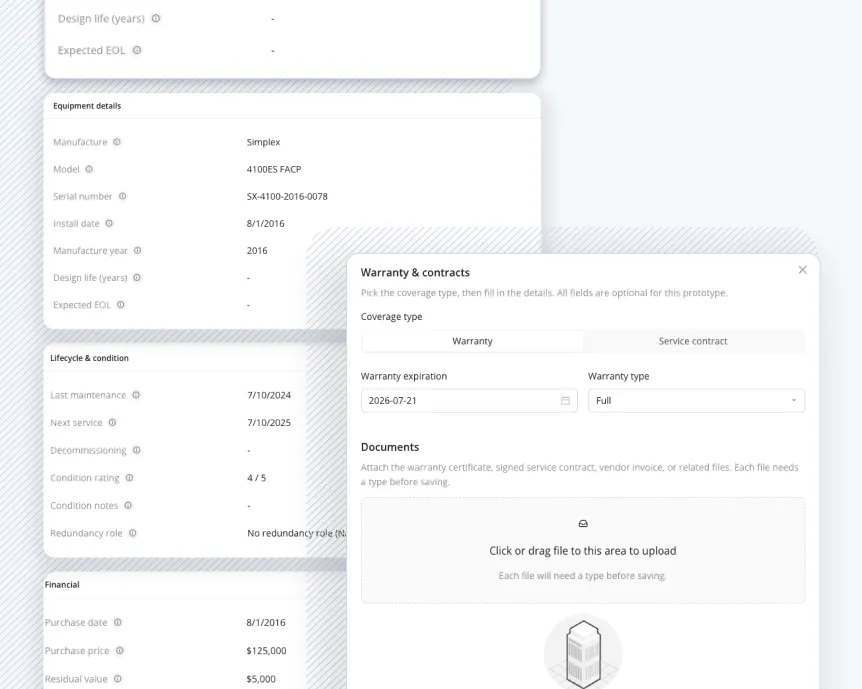Open the Warranty type dropdown
Image resolution: width=862 pixels, height=689 pixels.
[697, 401]
